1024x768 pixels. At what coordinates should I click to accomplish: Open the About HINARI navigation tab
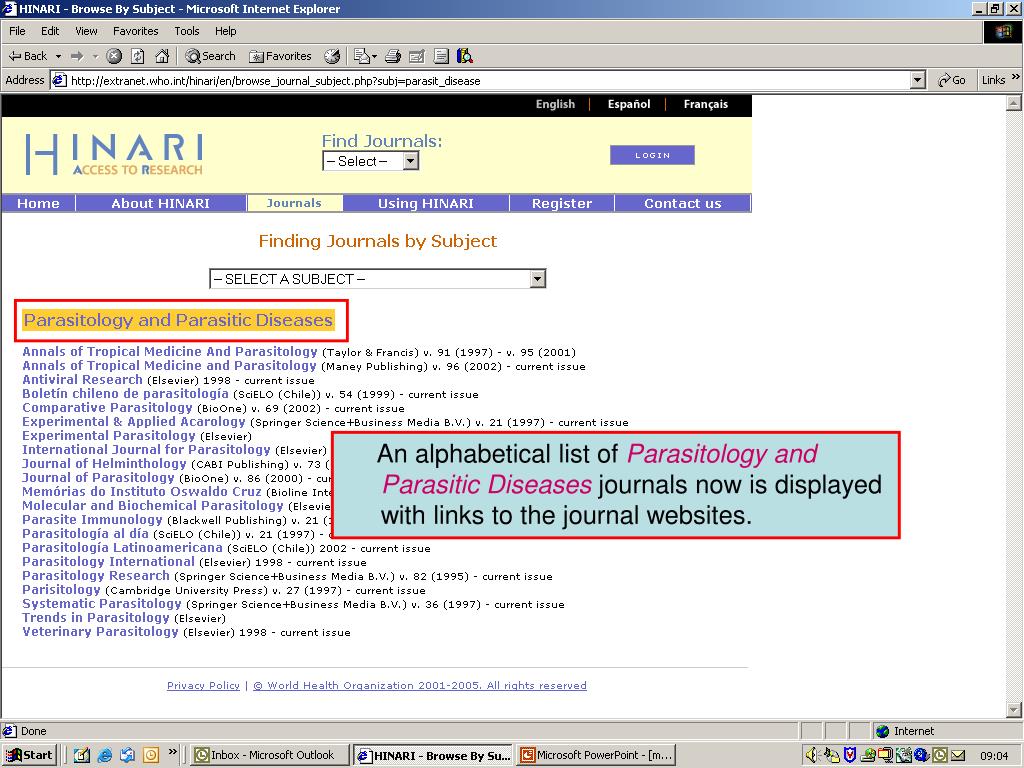tap(161, 204)
